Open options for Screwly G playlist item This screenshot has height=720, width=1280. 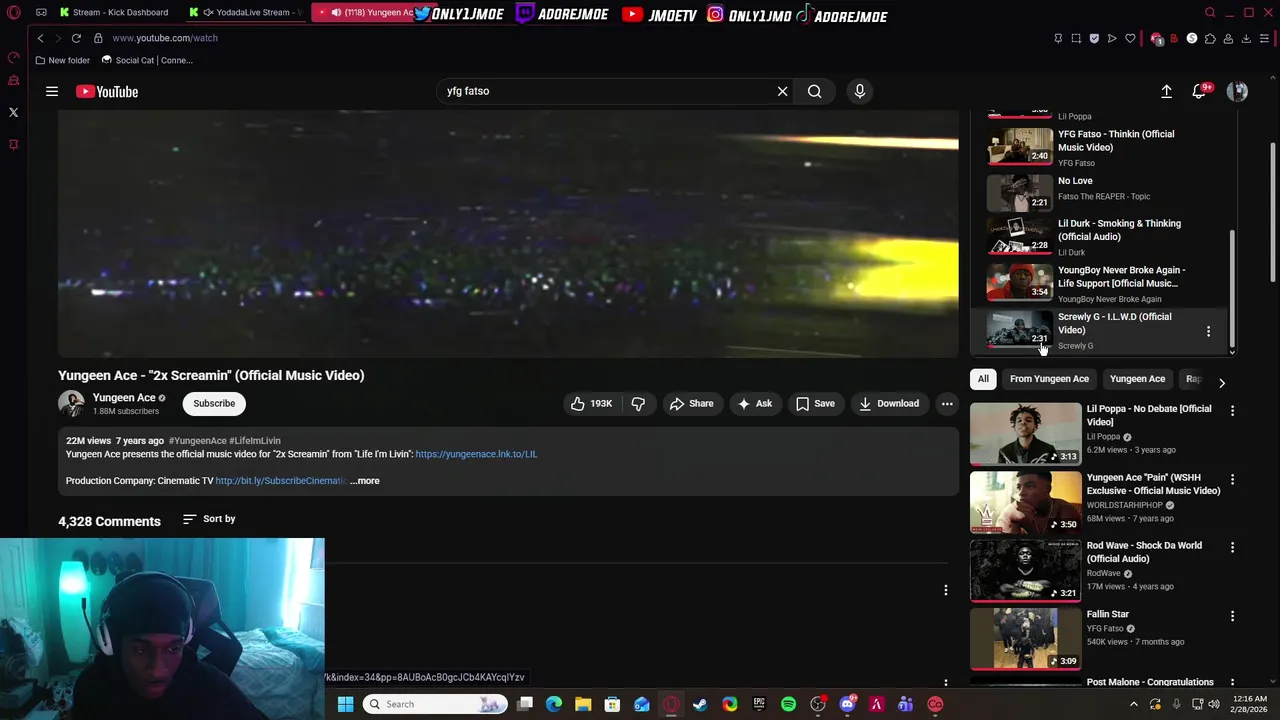point(1208,331)
